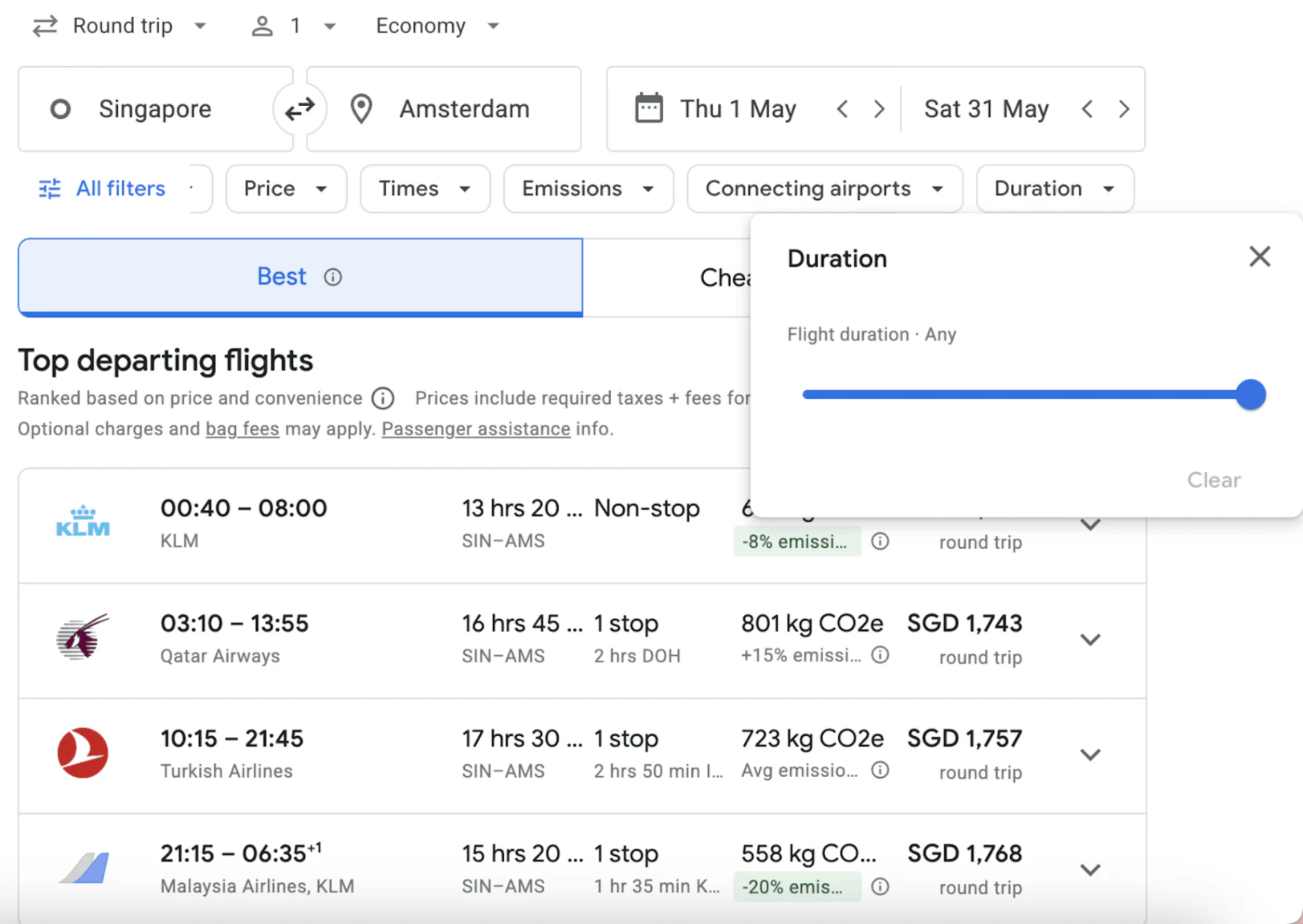The height and width of the screenshot is (924, 1303).
Task: Close the Duration filter popup
Action: coord(1260,256)
